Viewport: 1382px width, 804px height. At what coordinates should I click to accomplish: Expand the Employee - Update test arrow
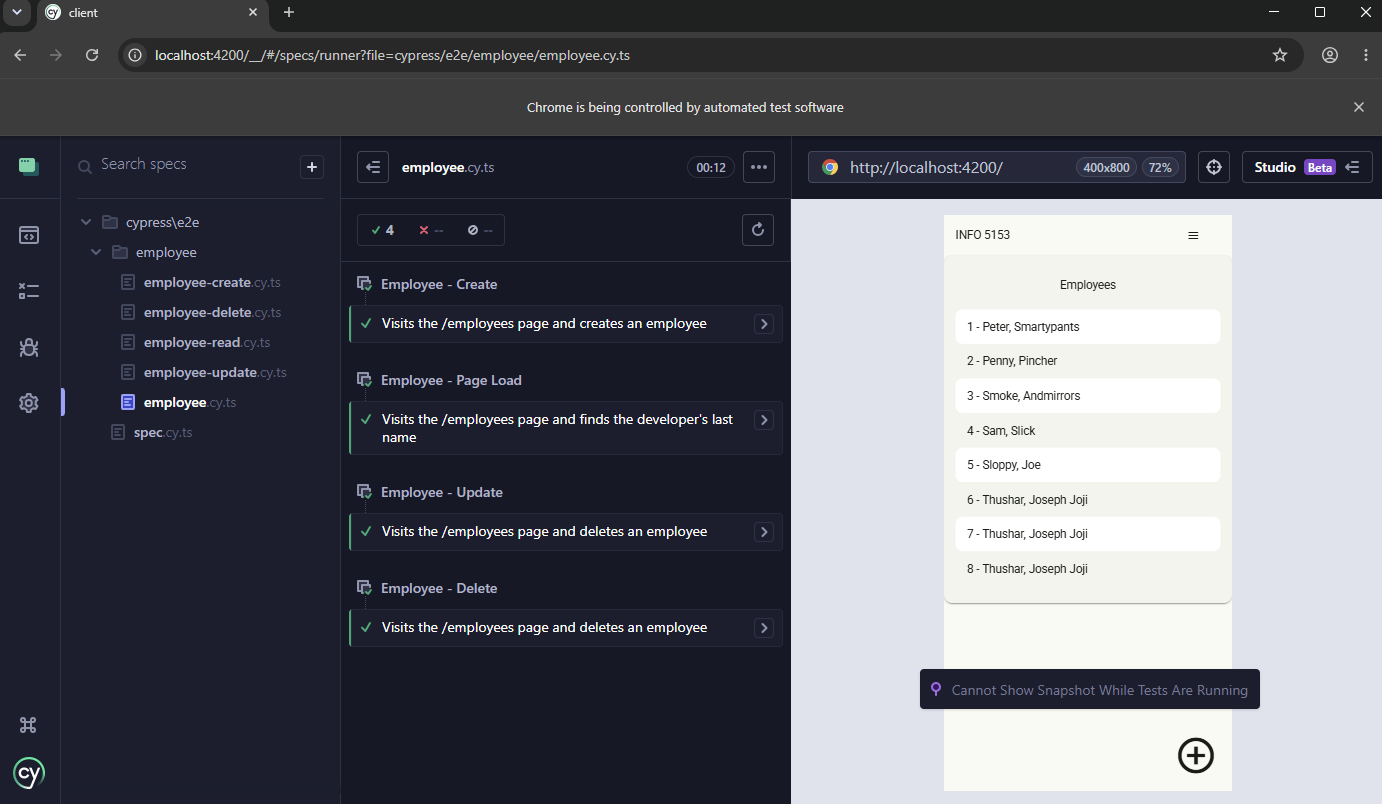click(x=764, y=532)
